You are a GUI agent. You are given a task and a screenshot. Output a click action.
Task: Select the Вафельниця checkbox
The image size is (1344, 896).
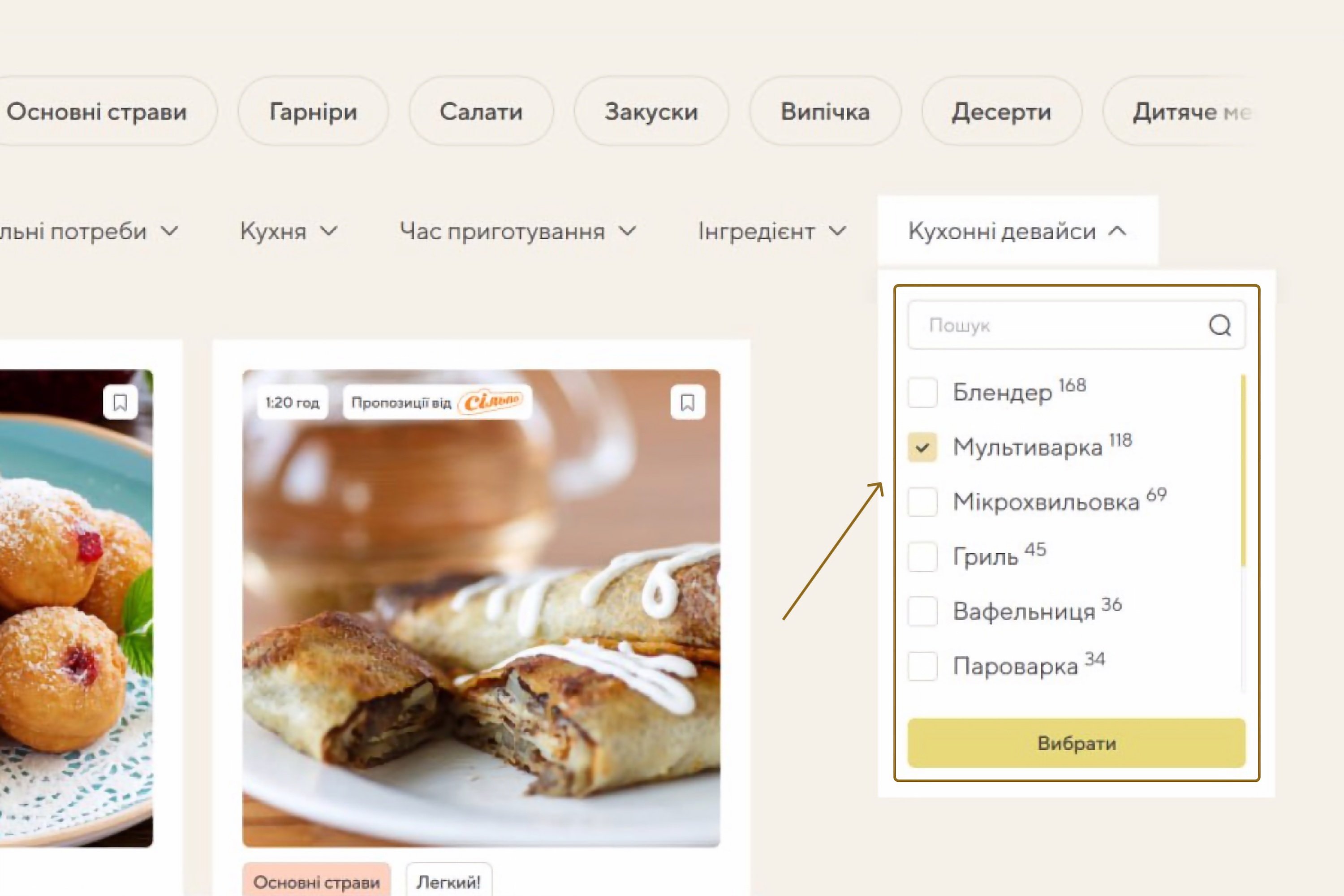922,612
